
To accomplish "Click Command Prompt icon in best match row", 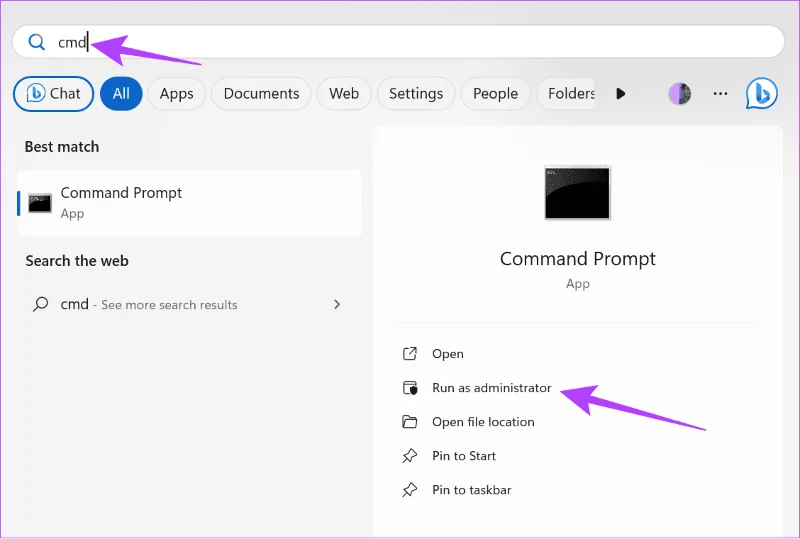I will coord(40,203).
